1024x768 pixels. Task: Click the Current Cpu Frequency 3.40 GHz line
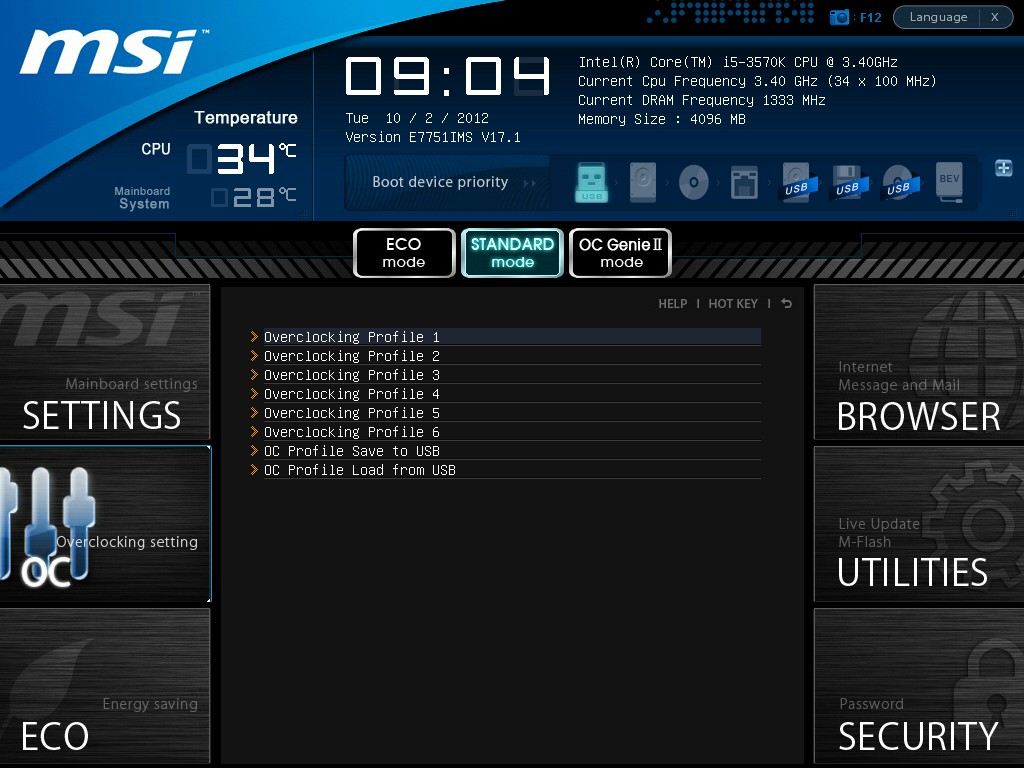click(x=757, y=81)
